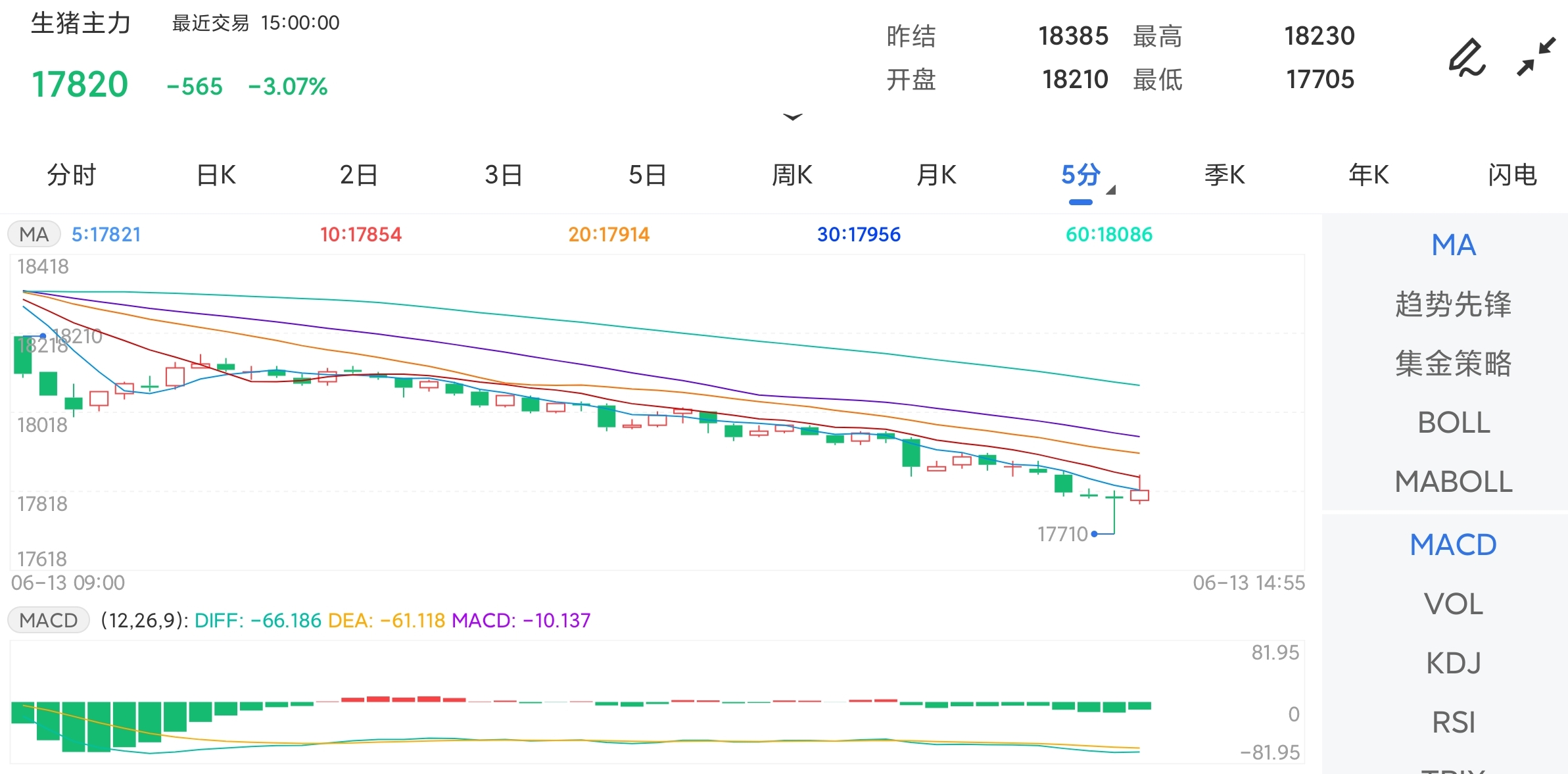
Task: Open the 5分 interval dropdown triangle
Action: tap(1111, 190)
